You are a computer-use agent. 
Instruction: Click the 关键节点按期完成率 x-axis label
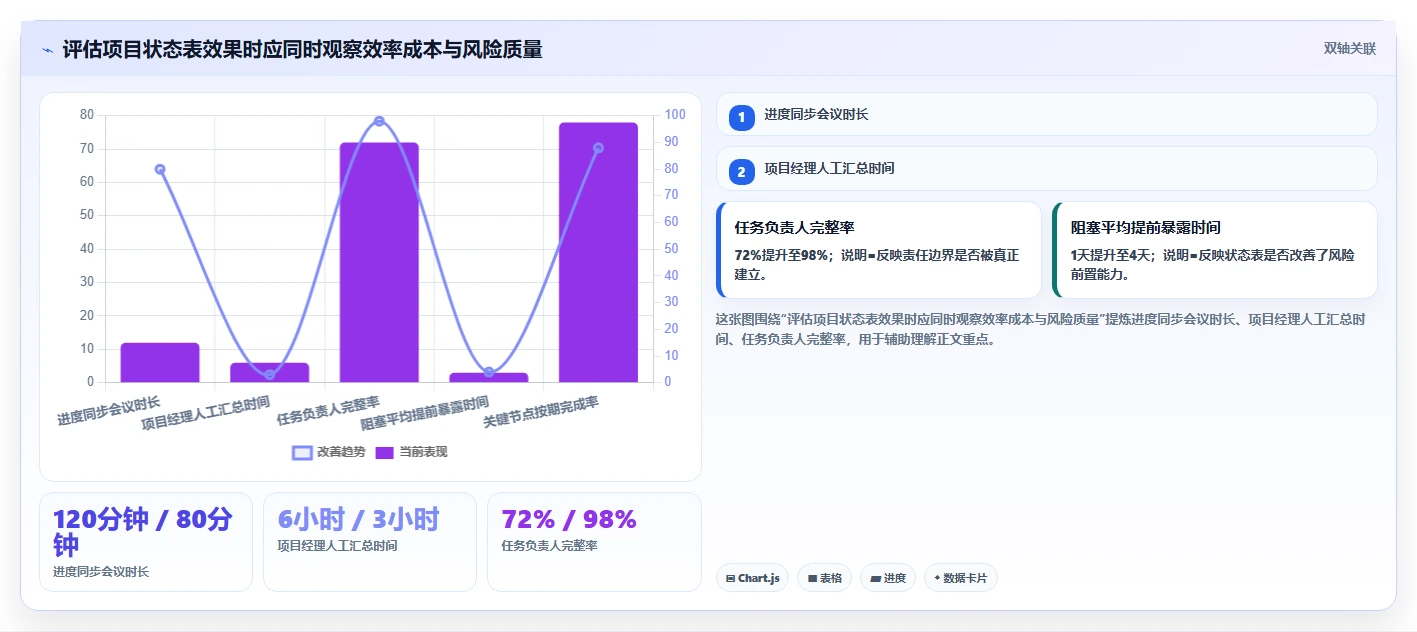(541, 412)
